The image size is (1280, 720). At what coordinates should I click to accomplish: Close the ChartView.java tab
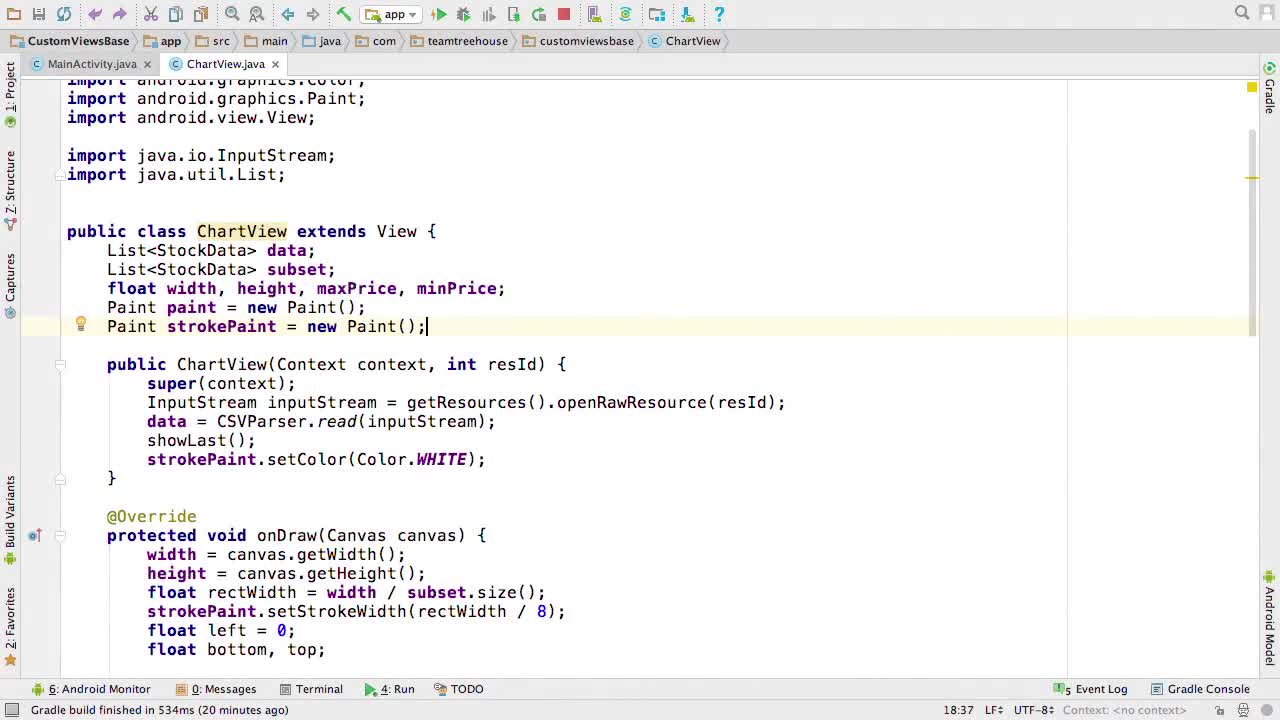click(x=275, y=64)
